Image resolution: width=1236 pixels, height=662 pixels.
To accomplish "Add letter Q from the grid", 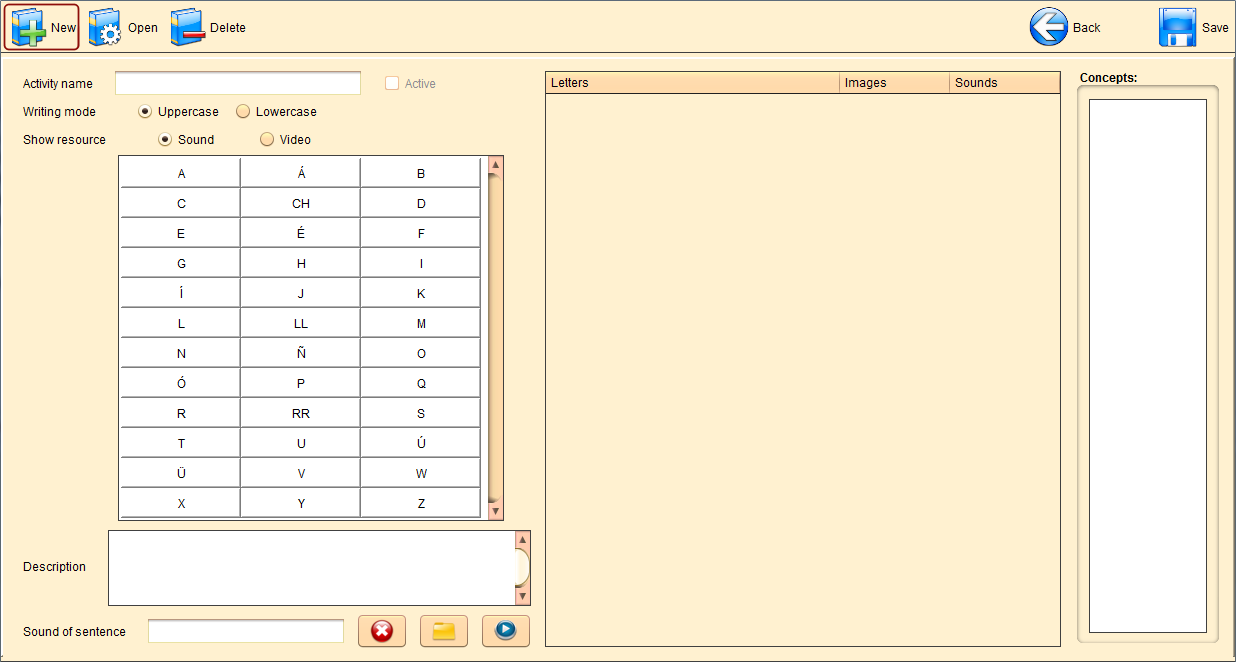I will [x=421, y=383].
